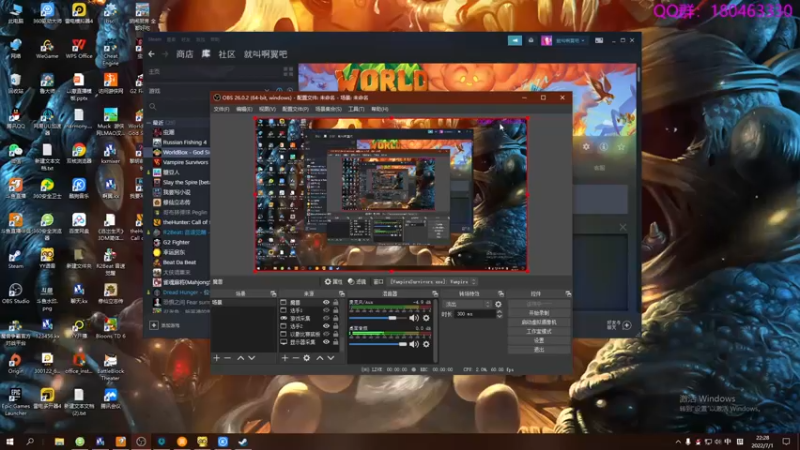Screen dimensions: 800x450
Task: Click 启动虚拟摄像机 virtual camera button
Action: pos(539,322)
